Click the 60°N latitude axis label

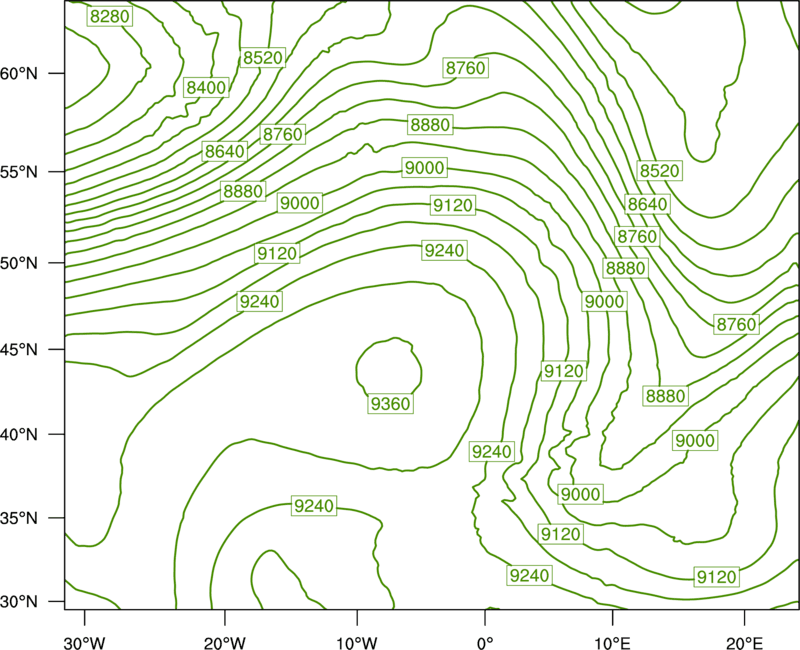pos(19,73)
